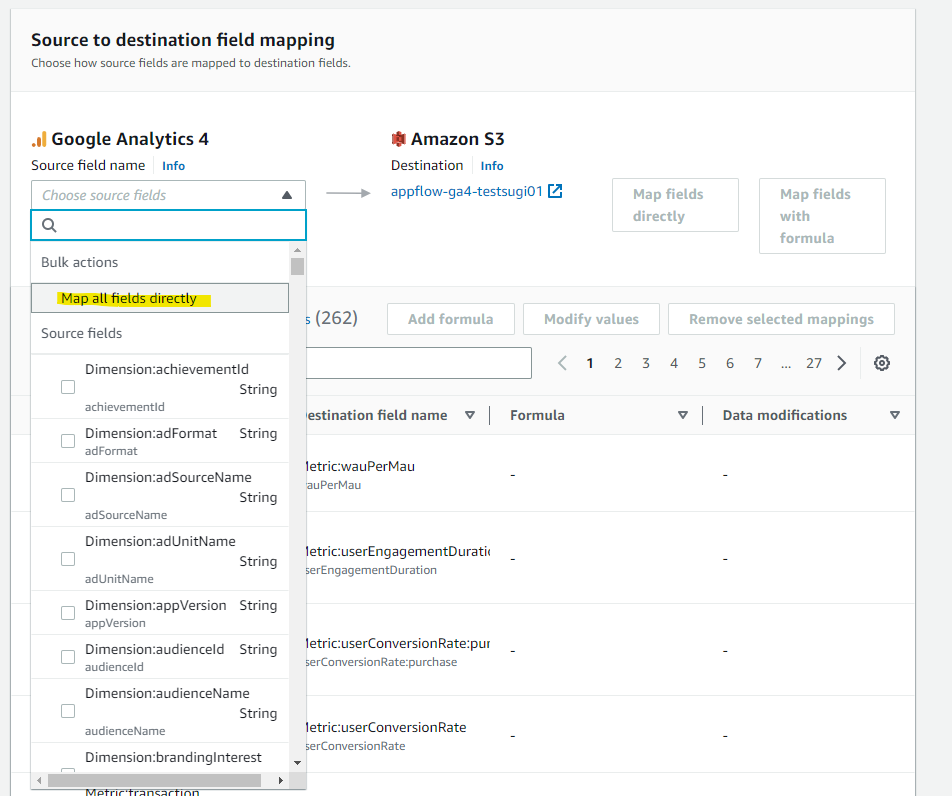Click scroll up arrow in source fields list
Viewport: 952px width, 796px height.
tap(297, 250)
